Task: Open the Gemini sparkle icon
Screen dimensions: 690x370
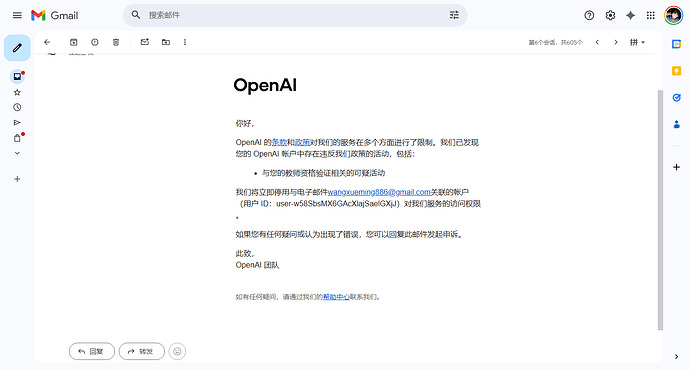Action: pos(631,15)
